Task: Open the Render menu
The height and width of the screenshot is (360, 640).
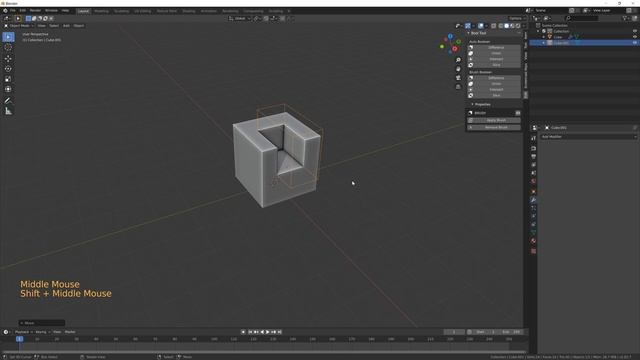Action: coord(35,11)
